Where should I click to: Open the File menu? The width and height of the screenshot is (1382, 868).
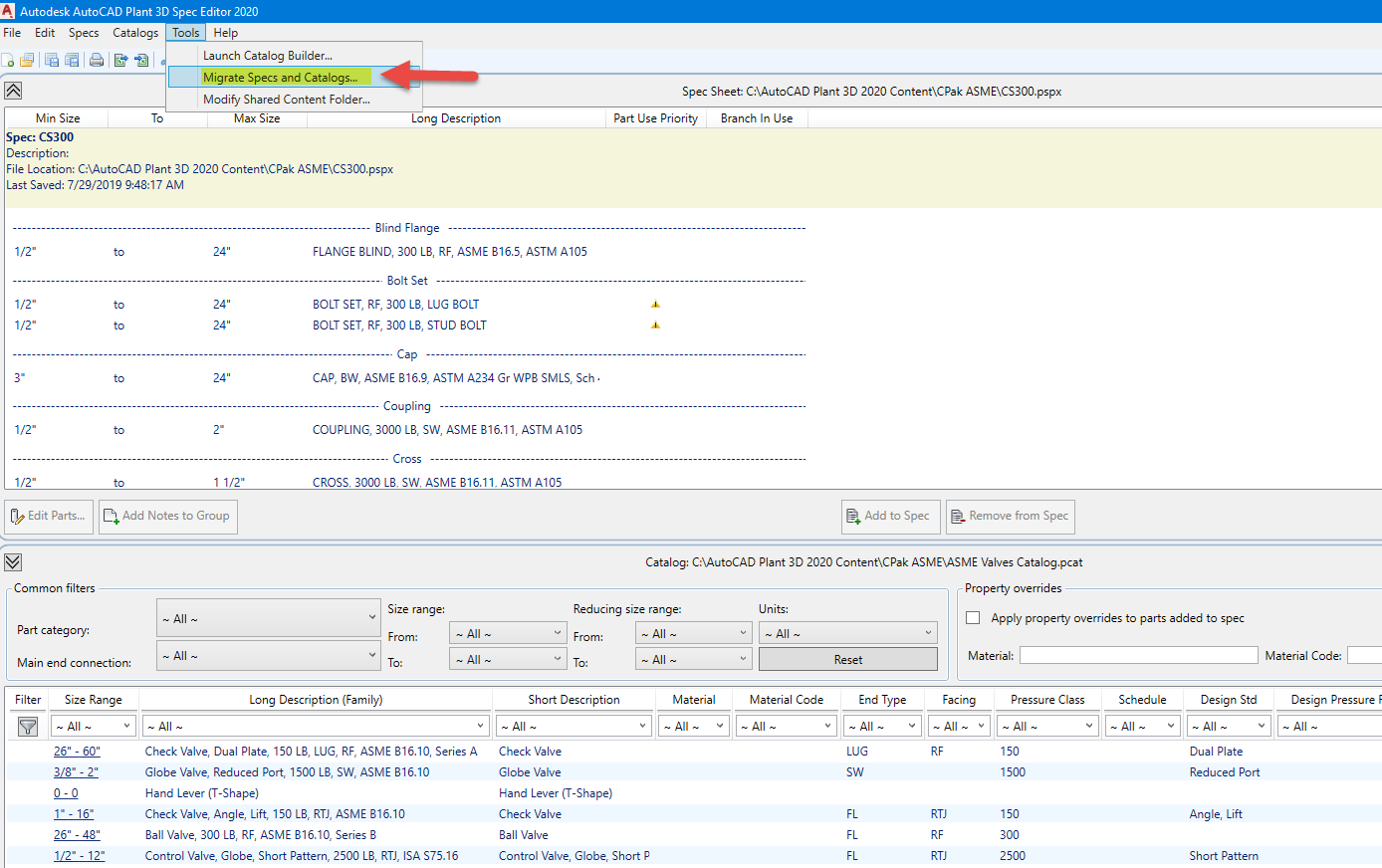coord(12,33)
